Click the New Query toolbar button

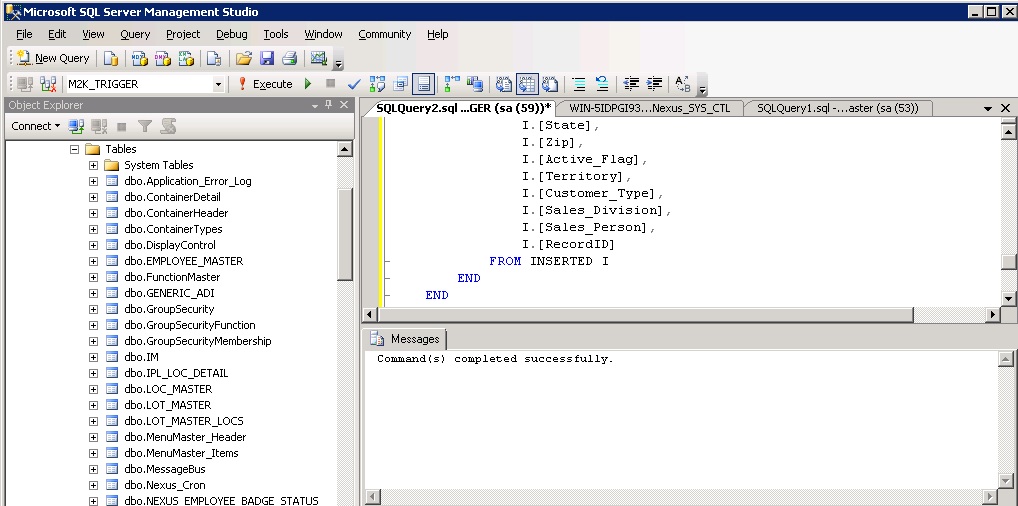(x=54, y=59)
